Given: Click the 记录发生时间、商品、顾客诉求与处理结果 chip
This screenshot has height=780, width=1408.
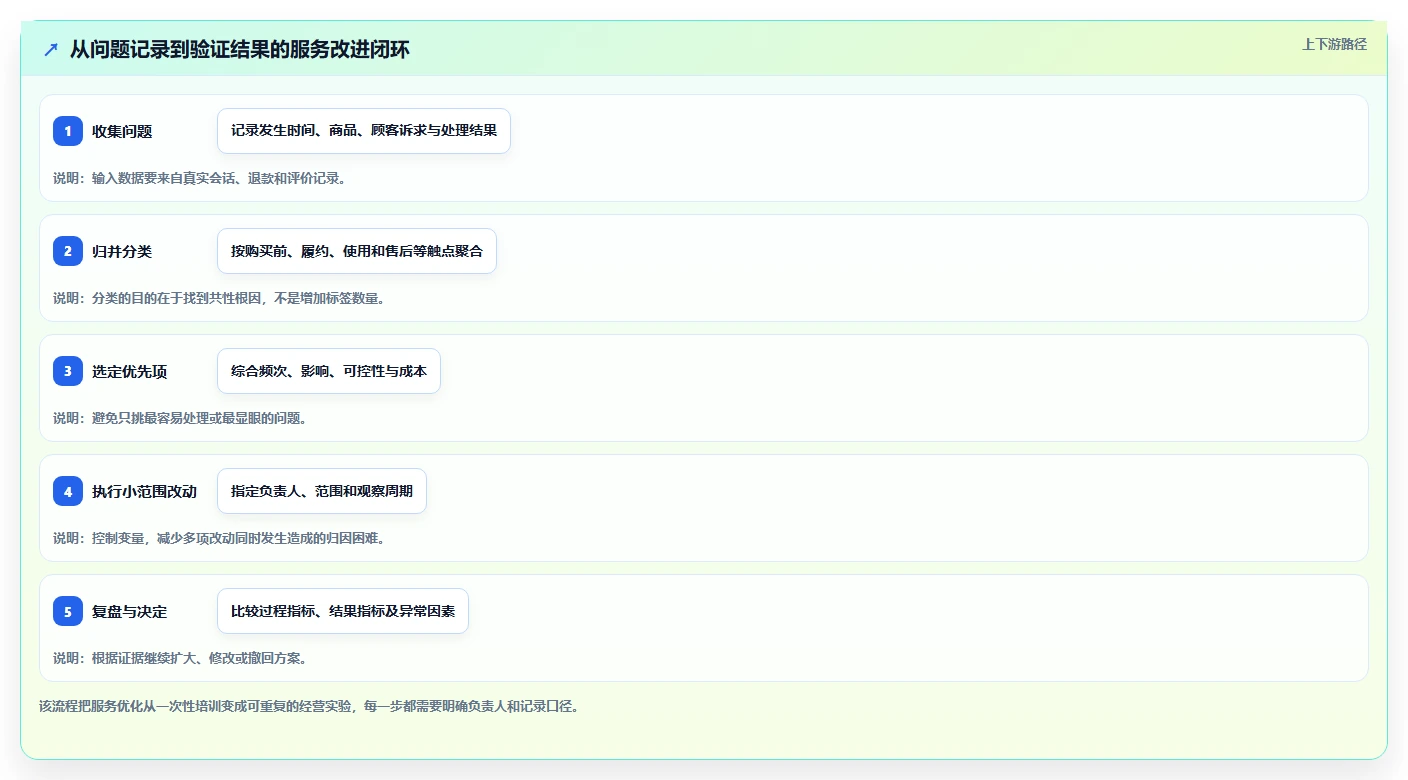Looking at the screenshot, I should [364, 131].
